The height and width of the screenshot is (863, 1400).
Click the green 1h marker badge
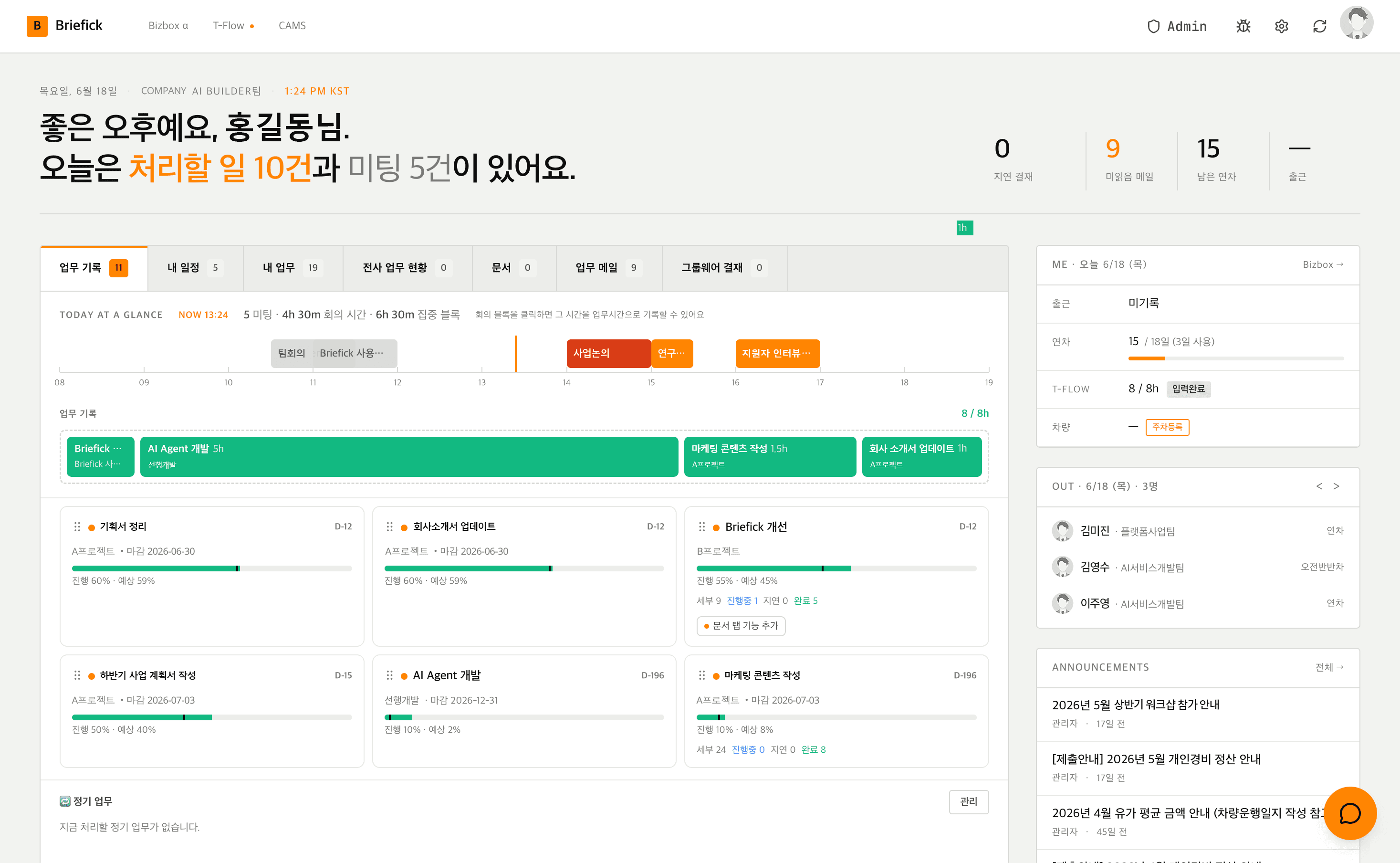tap(965, 228)
